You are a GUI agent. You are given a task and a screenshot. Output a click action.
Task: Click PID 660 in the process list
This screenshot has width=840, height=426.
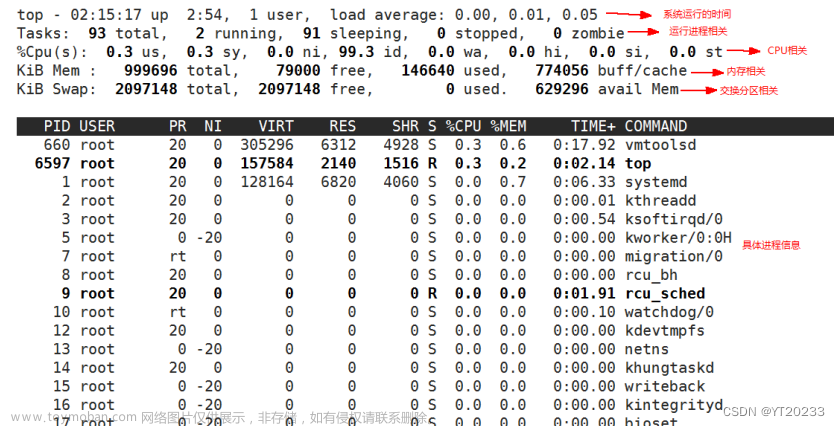coord(57,145)
